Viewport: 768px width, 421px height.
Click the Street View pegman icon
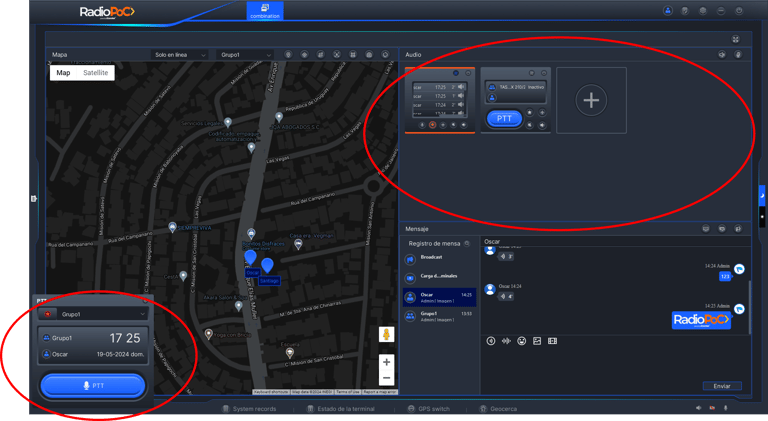386,335
